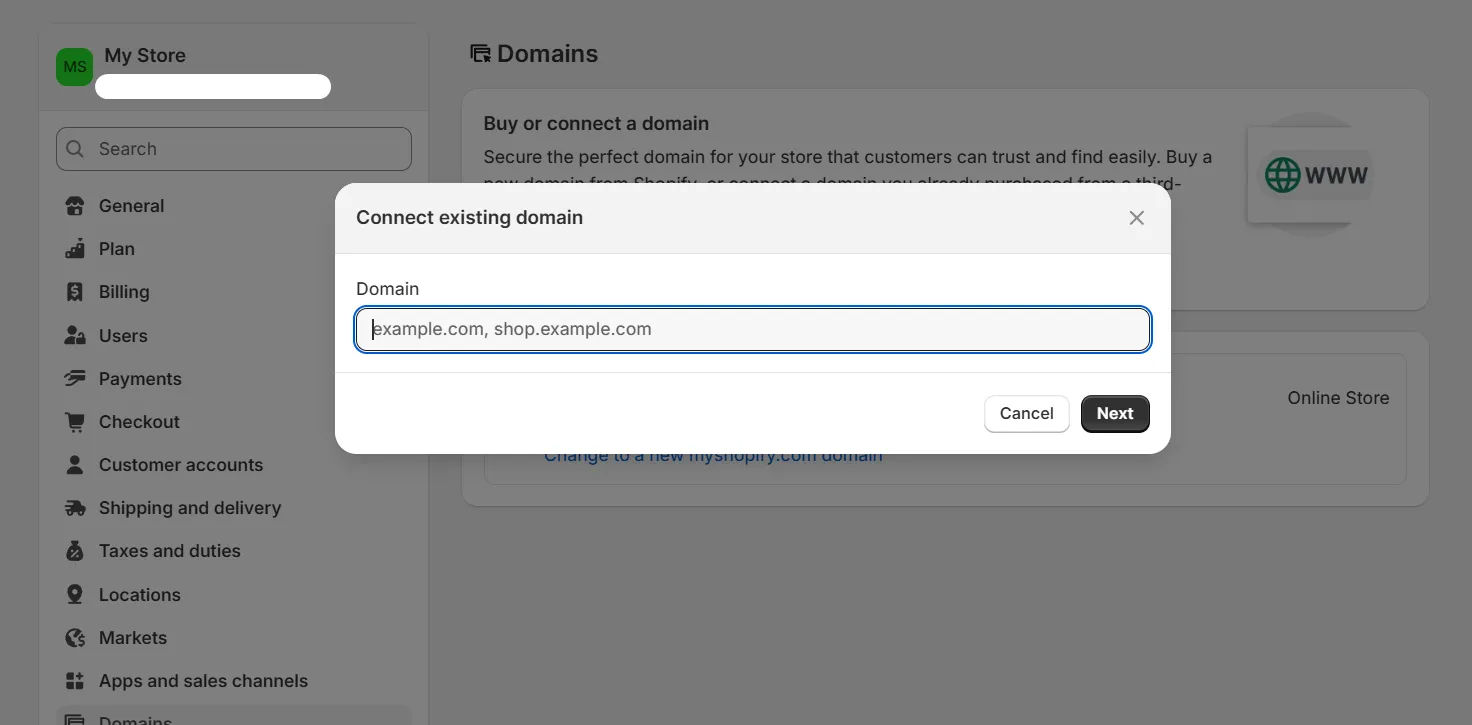Click the Cancel button
Viewport: 1472px width, 725px height.
click(x=1027, y=414)
